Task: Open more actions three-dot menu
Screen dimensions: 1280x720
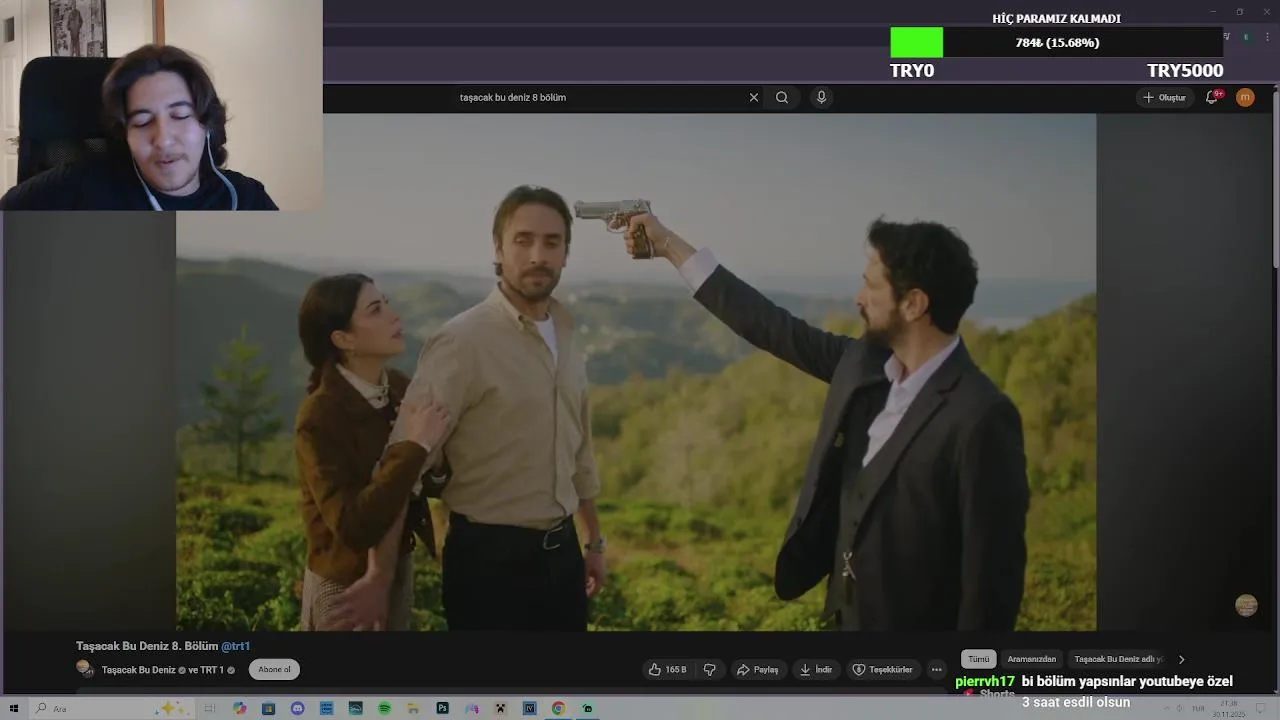Action: pyautogui.click(x=936, y=670)
